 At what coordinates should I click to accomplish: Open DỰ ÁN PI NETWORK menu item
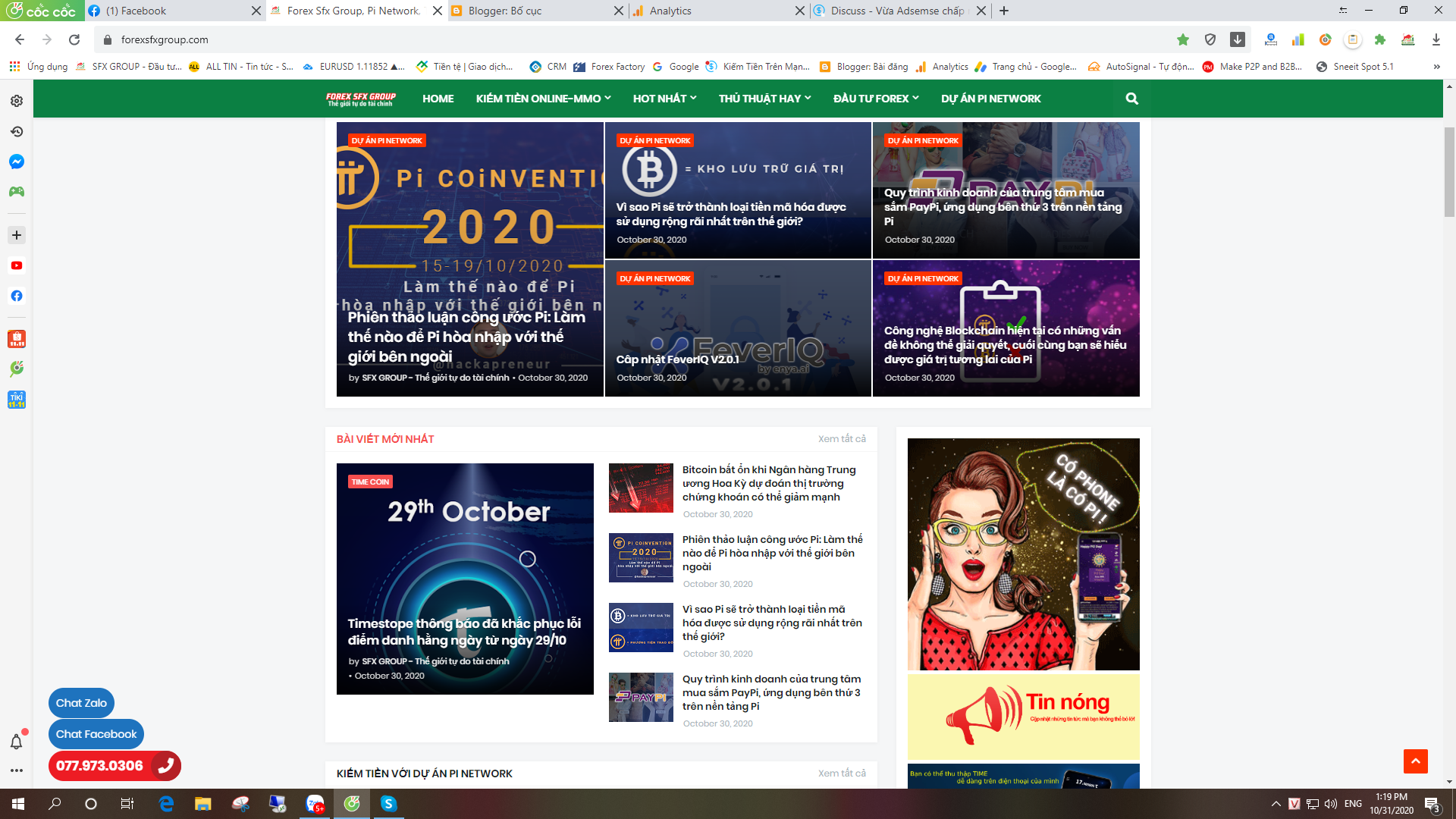(x=990, y=99)
